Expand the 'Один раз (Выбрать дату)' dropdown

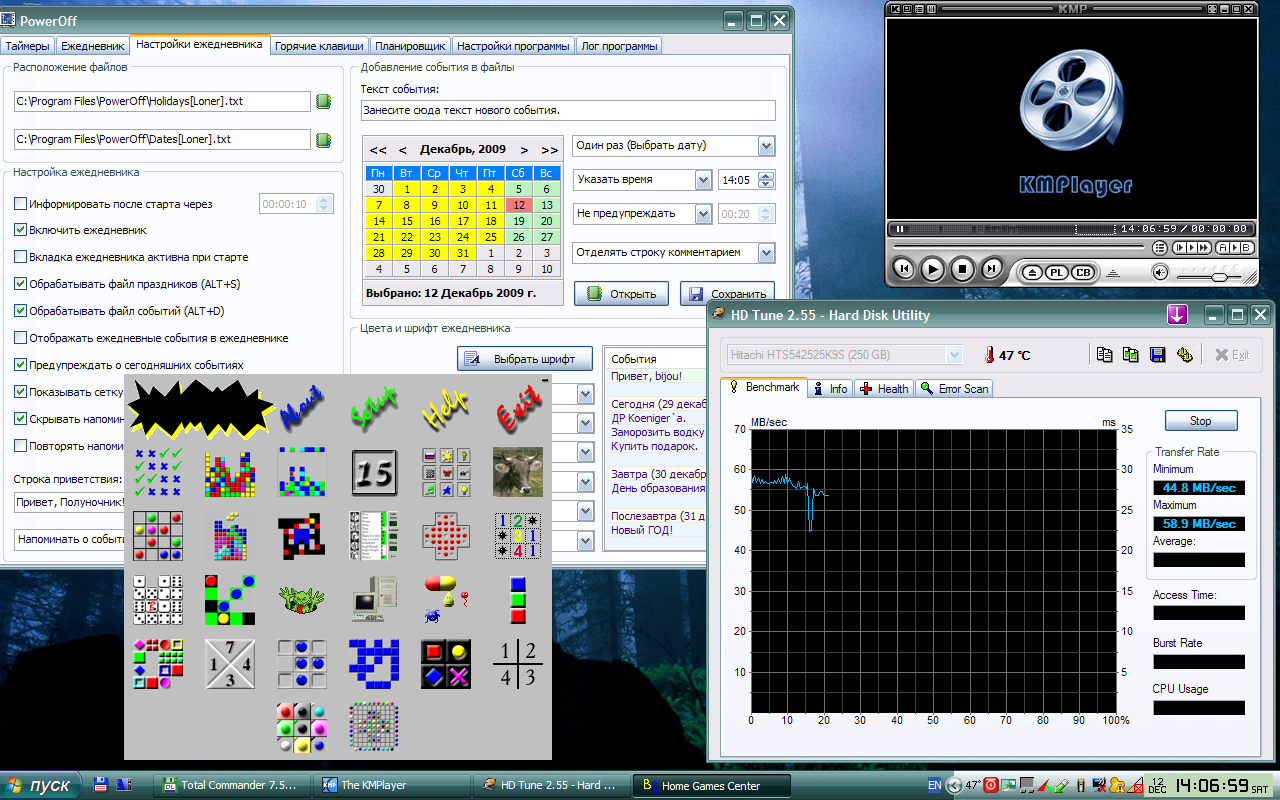coord(766,147)
